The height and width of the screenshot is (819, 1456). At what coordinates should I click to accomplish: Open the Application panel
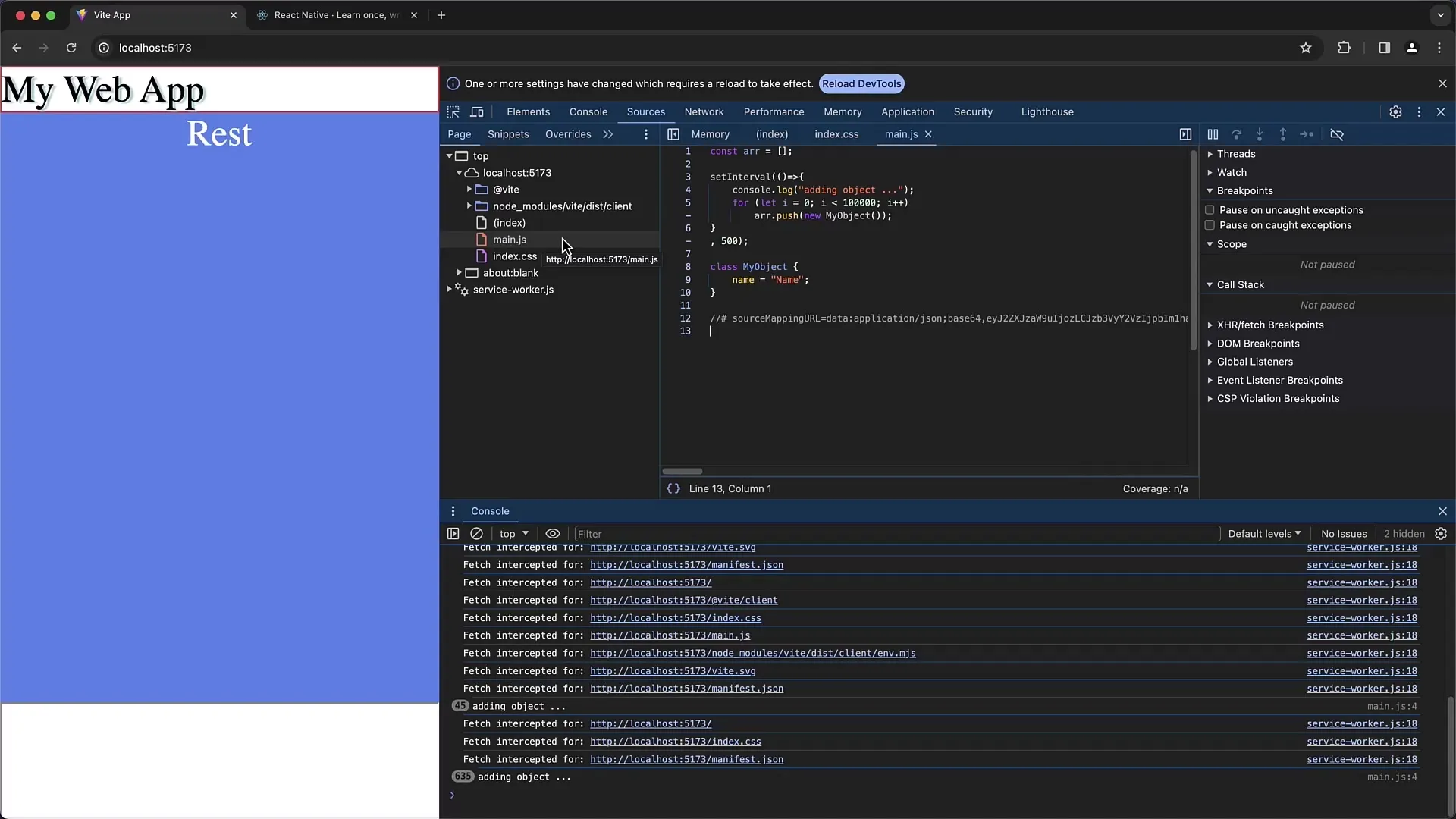pyautogui.click(x=907, y=112)
